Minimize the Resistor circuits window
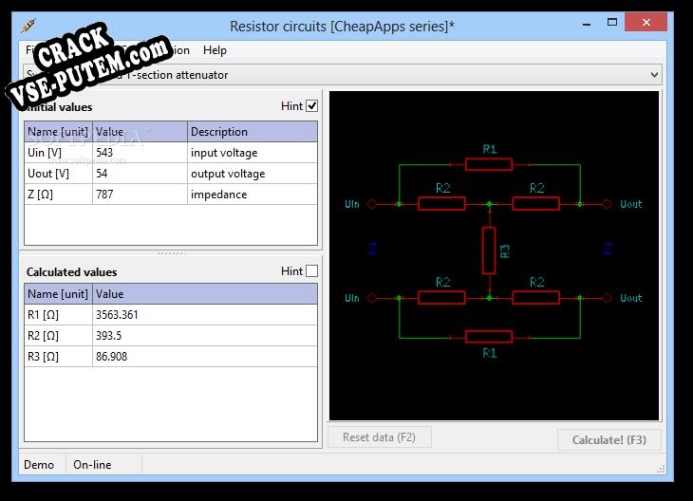This screenshot has height=501, width=693. pyautogui.click(x=586, y=23)
